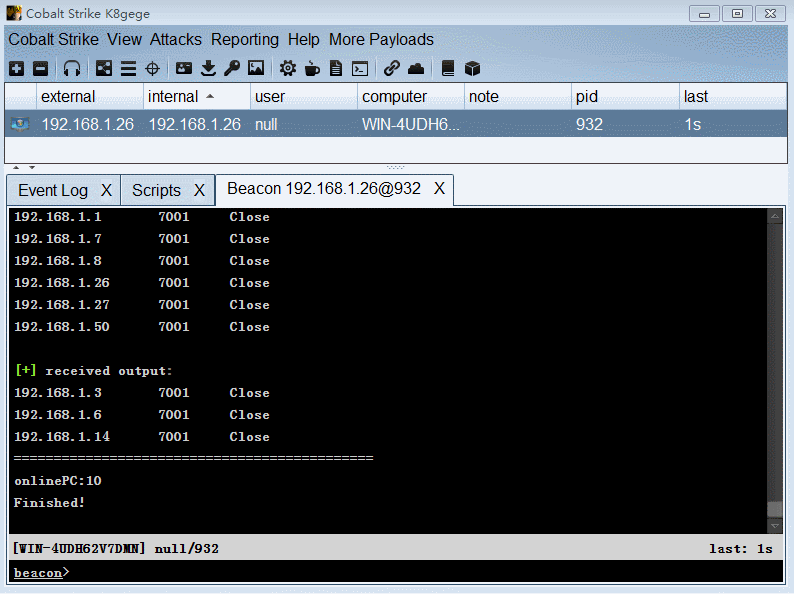
Task: Open the credentials card icon
Action: [184, 68]
